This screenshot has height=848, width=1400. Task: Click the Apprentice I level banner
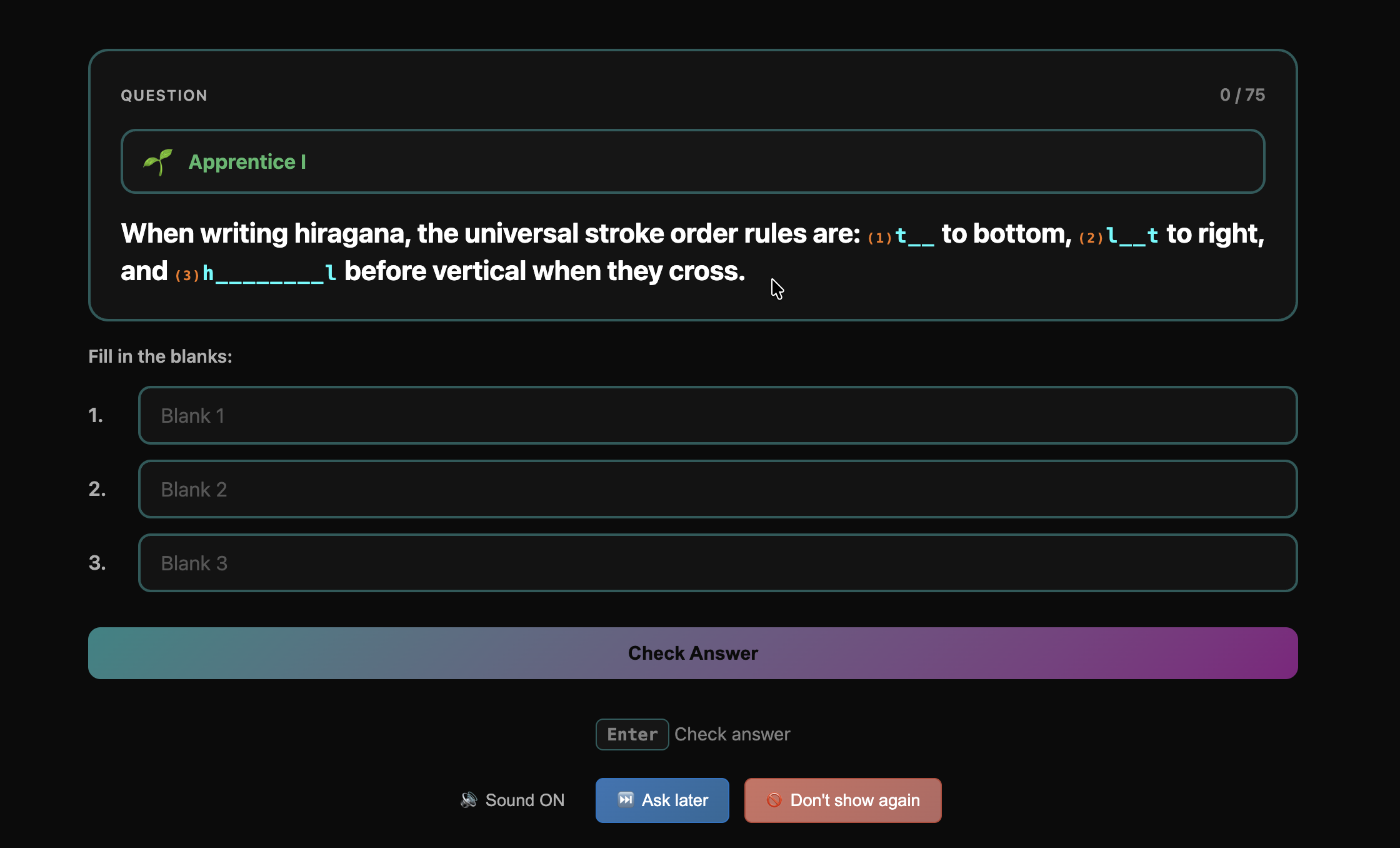pos(692,161)
